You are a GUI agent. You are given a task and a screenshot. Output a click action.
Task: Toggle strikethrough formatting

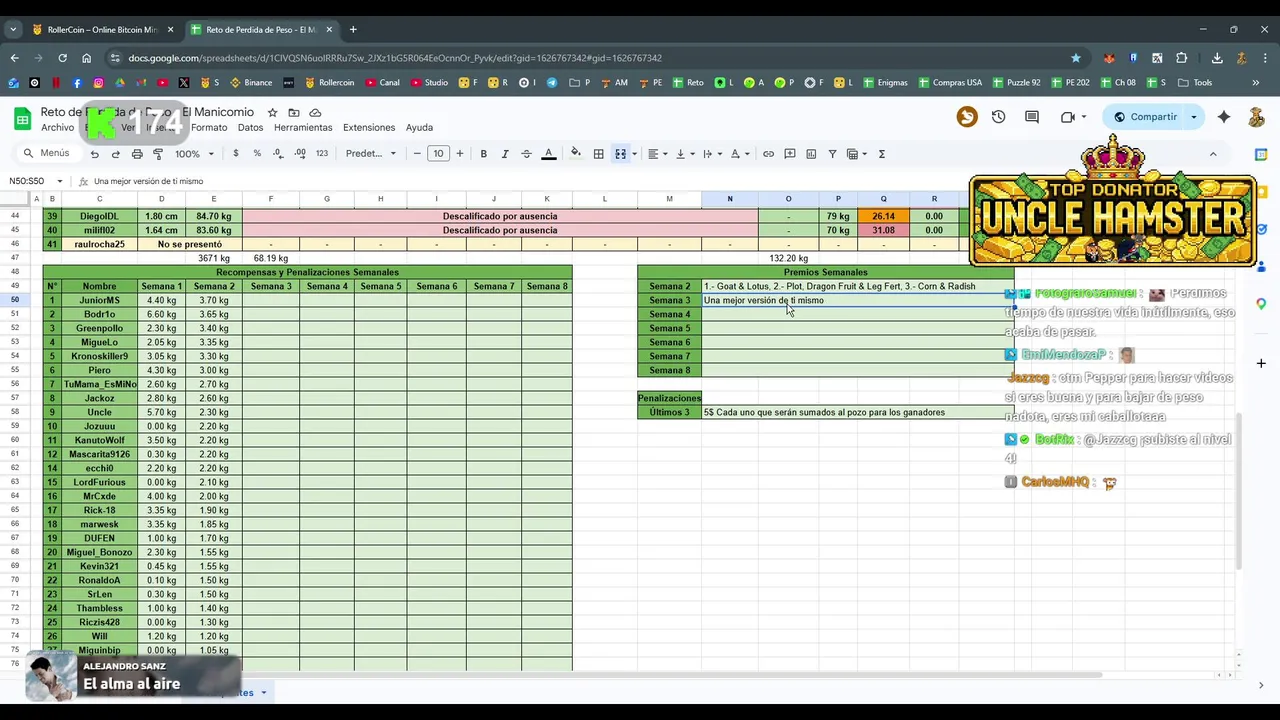(x=526, y=154)
